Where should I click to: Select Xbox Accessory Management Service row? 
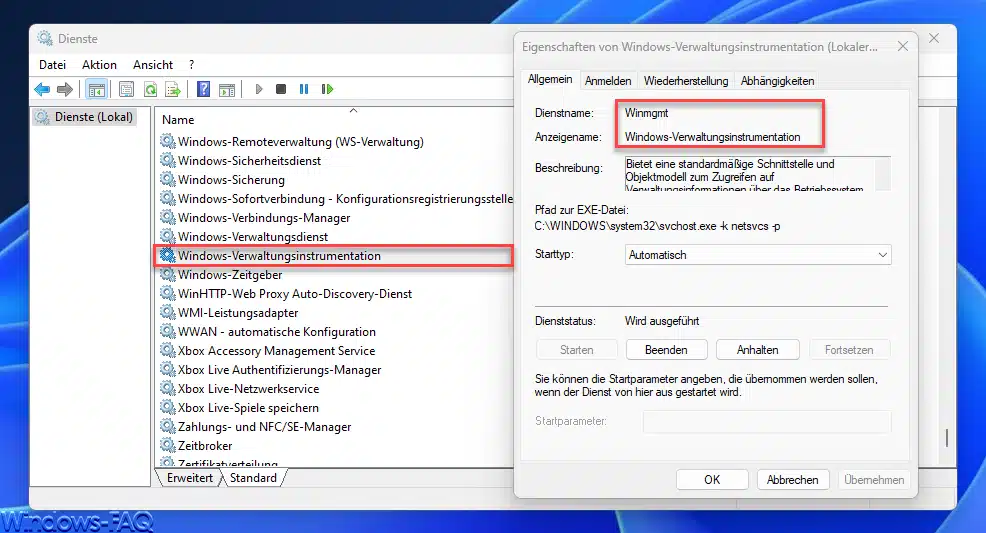click(x=276, y=351)
